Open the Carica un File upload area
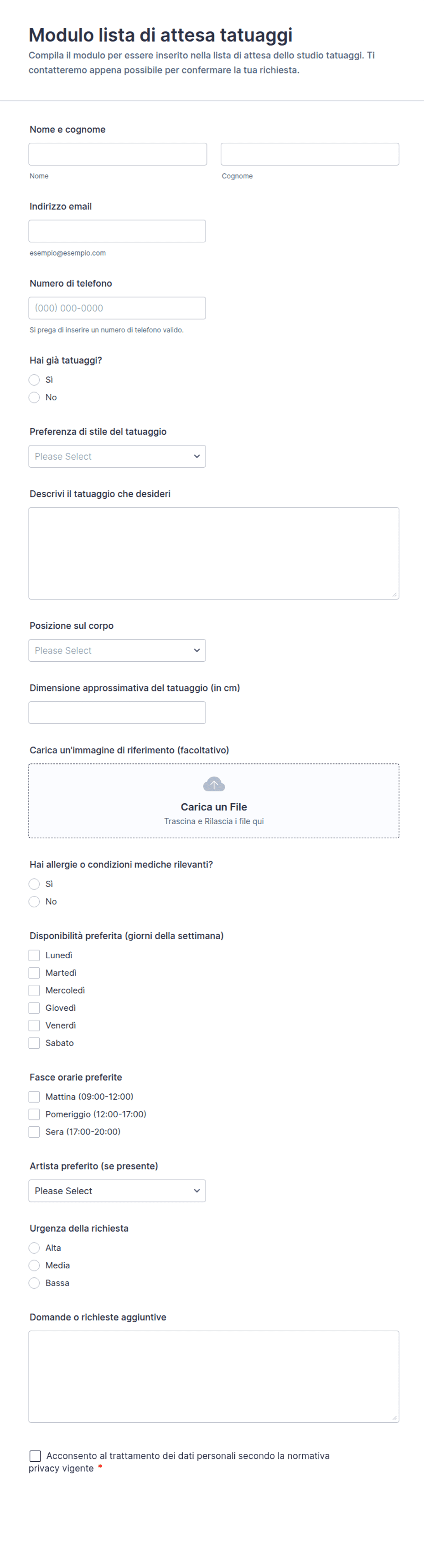The height and width of the screenshot is (1568, 424). pyautogui.click(x=213, y=801)
